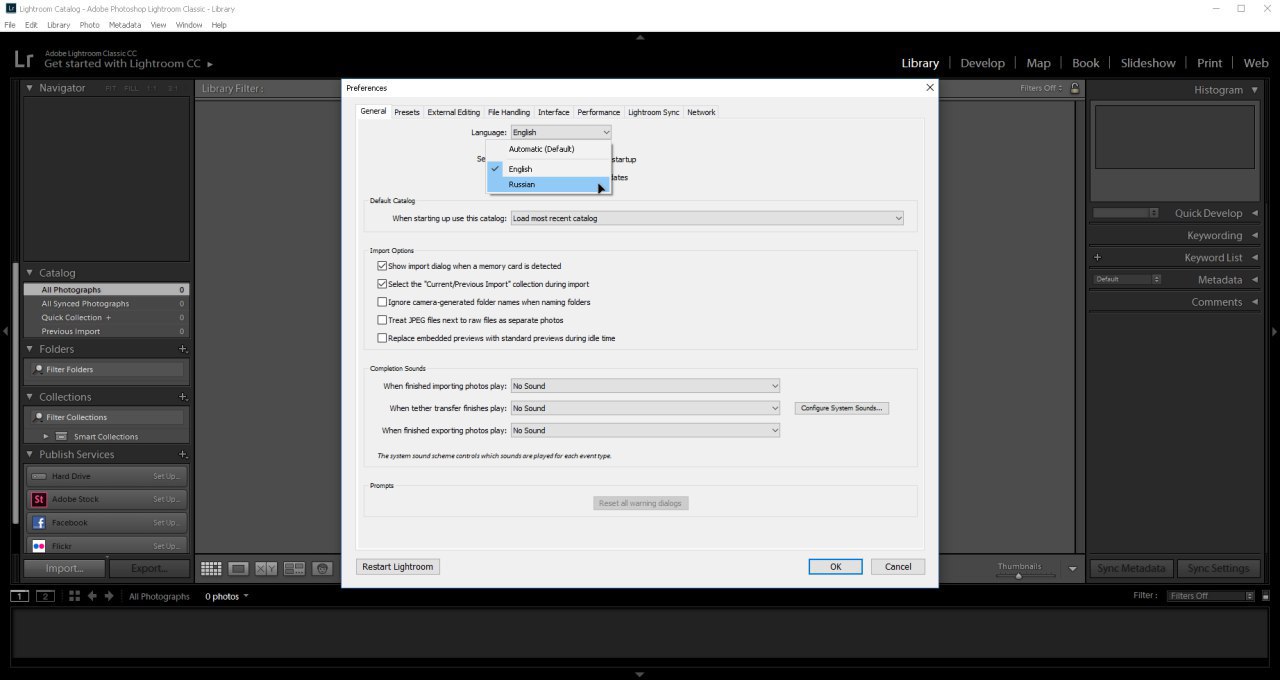Cancel the Preferences dialog
The image size is (1280, 680).
click(x=898, y=566)
